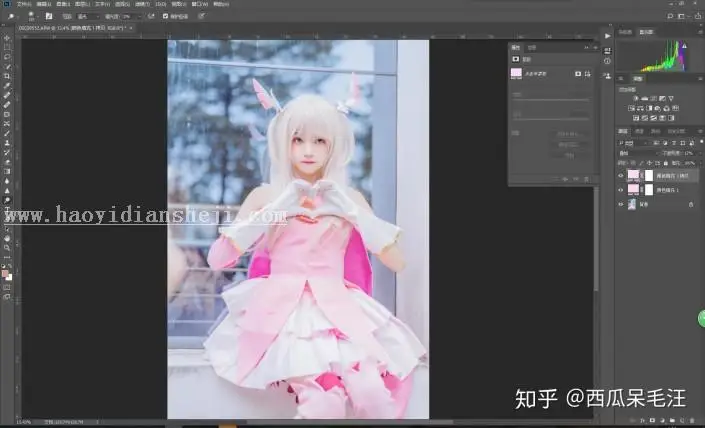
Task: Open the Exposure value dropdown arrow
Action: click(x=139, y=16)
